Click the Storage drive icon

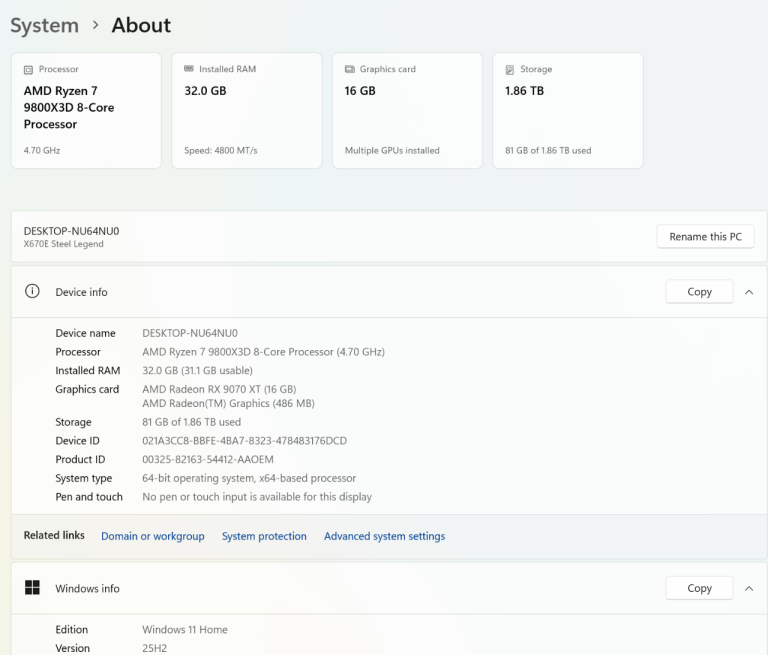point(510,70)
